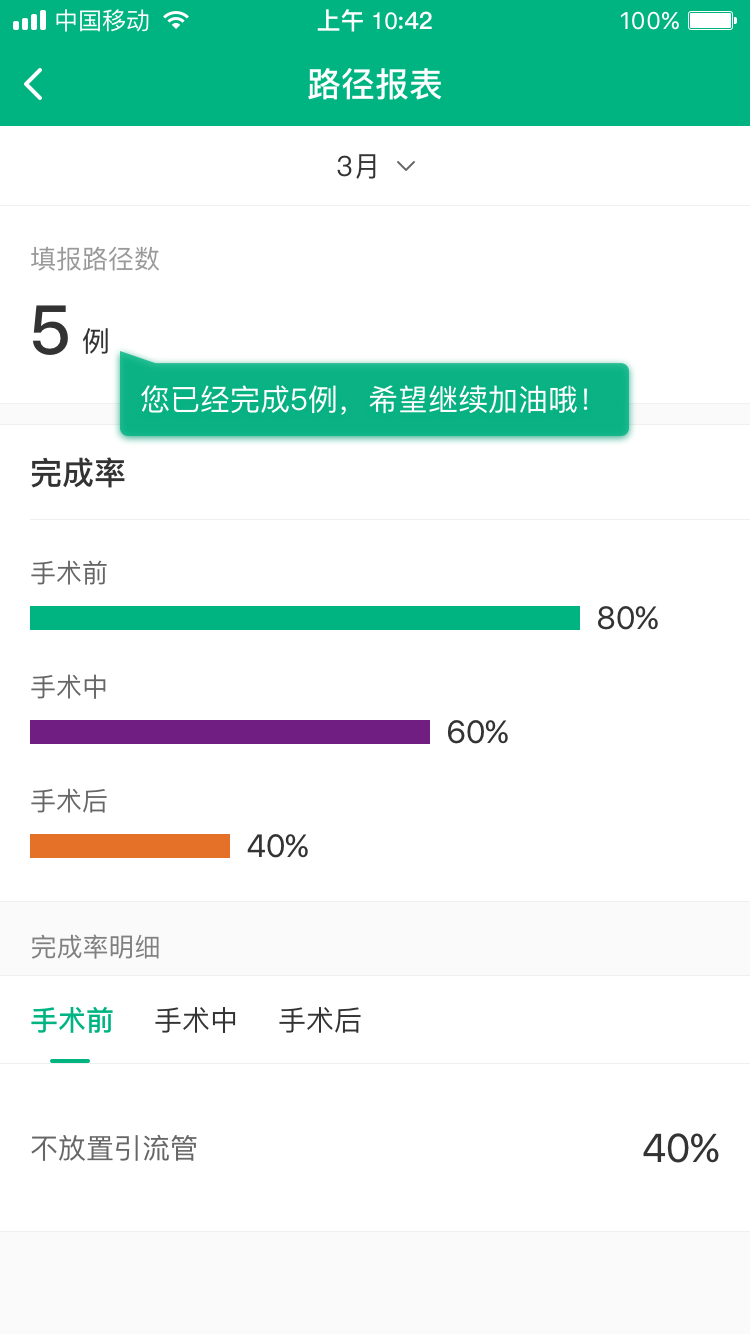The width and height of the screenshot is (750, 1334).
Task: Tap the back arrow icon
Action: [x=34, y=84]
